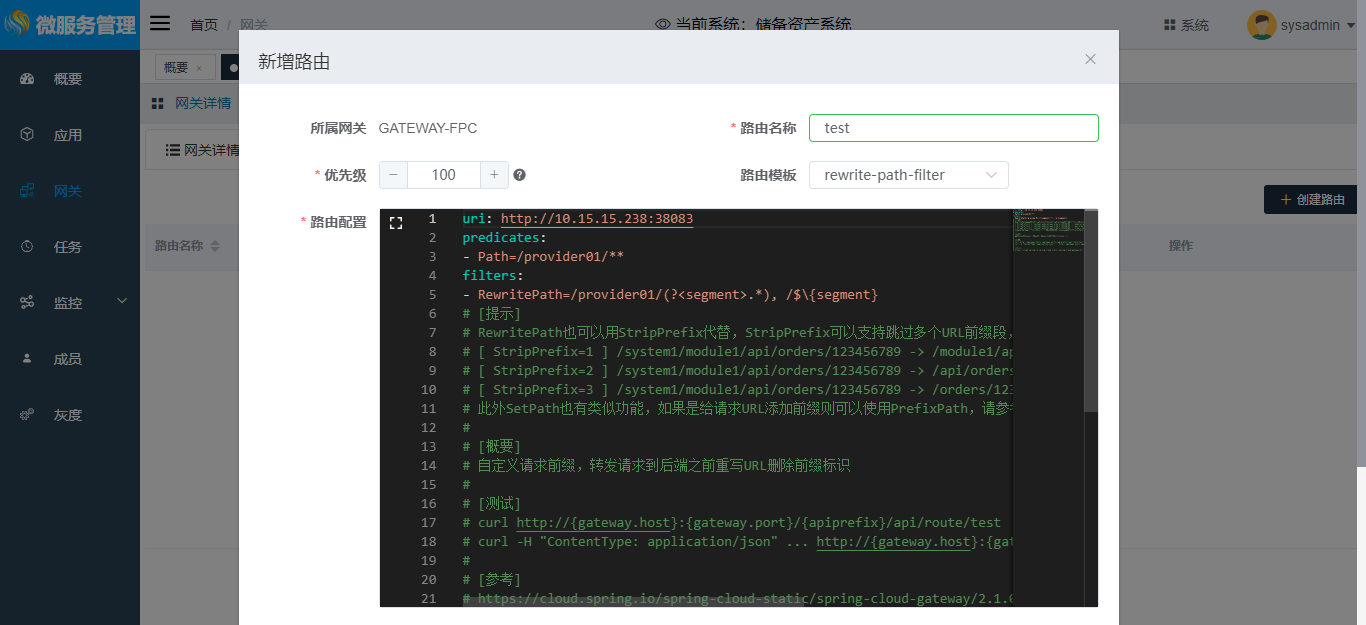
Task: Click the 创建路由 button
Action: point(1311,200)
